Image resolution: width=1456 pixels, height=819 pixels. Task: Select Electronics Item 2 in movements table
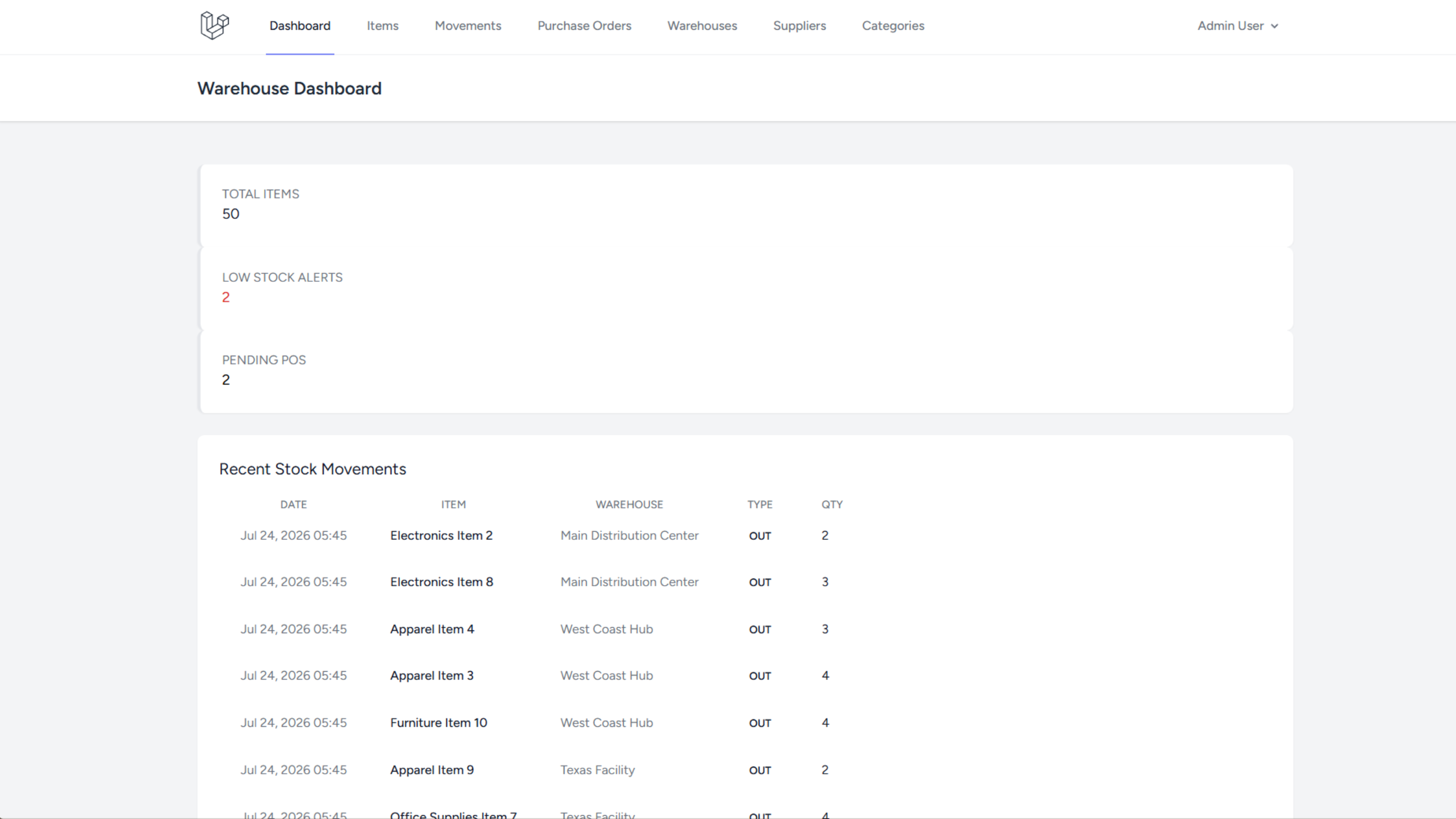(441, 536)
